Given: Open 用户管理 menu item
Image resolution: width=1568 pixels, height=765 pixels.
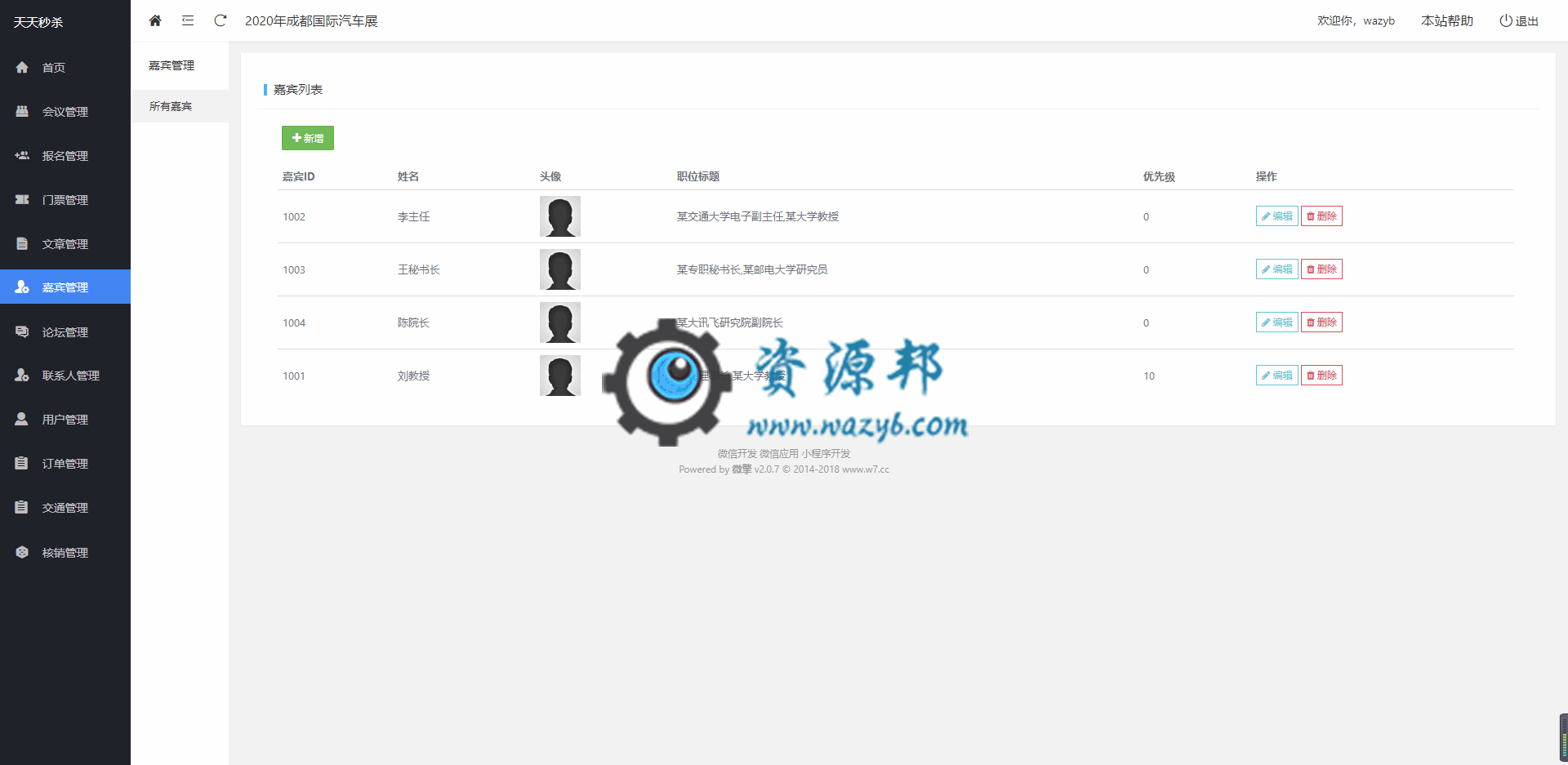Looking at the screenshot, I should [x=65, y=420].
